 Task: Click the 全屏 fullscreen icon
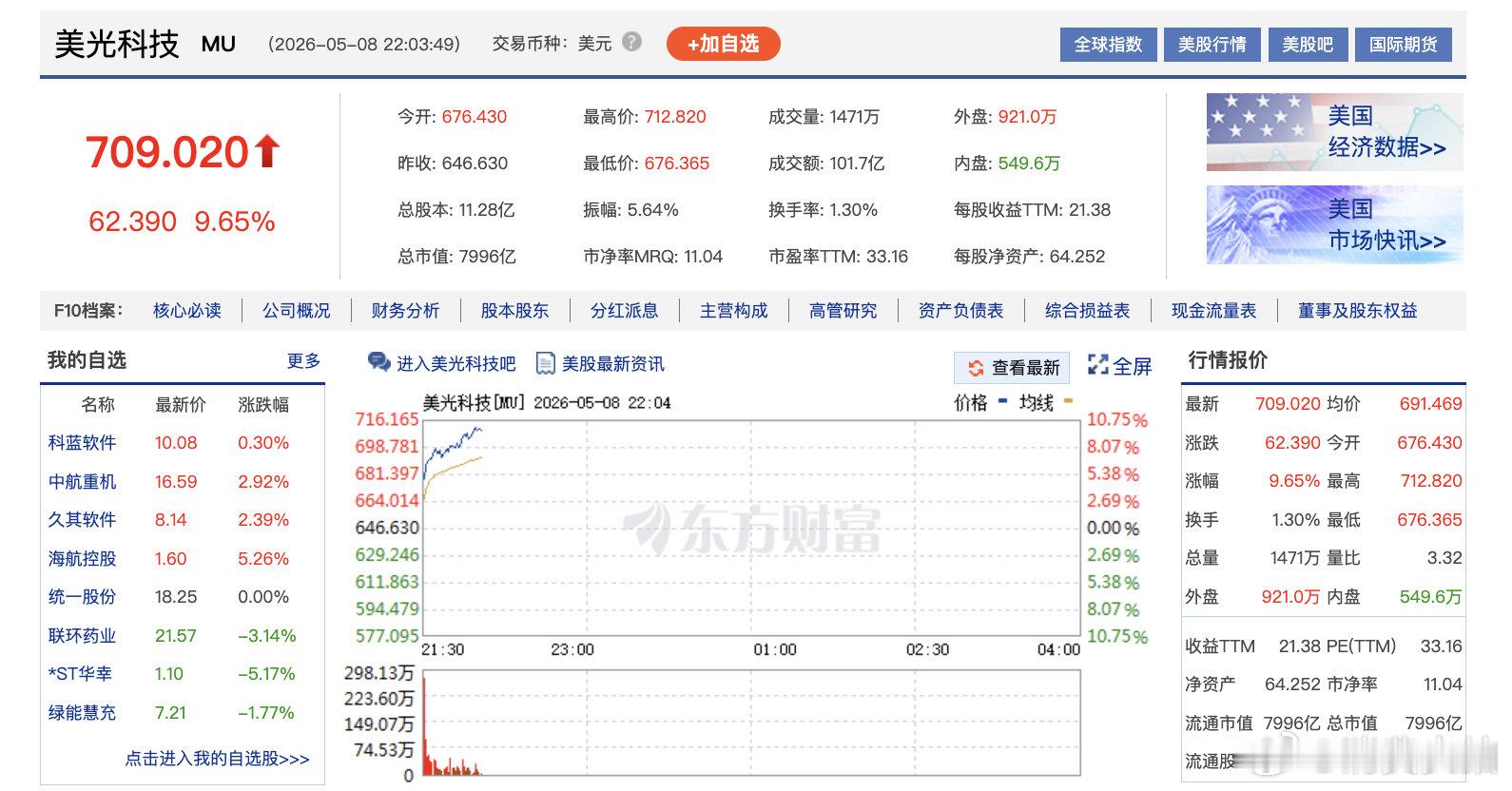[1098, 365]
